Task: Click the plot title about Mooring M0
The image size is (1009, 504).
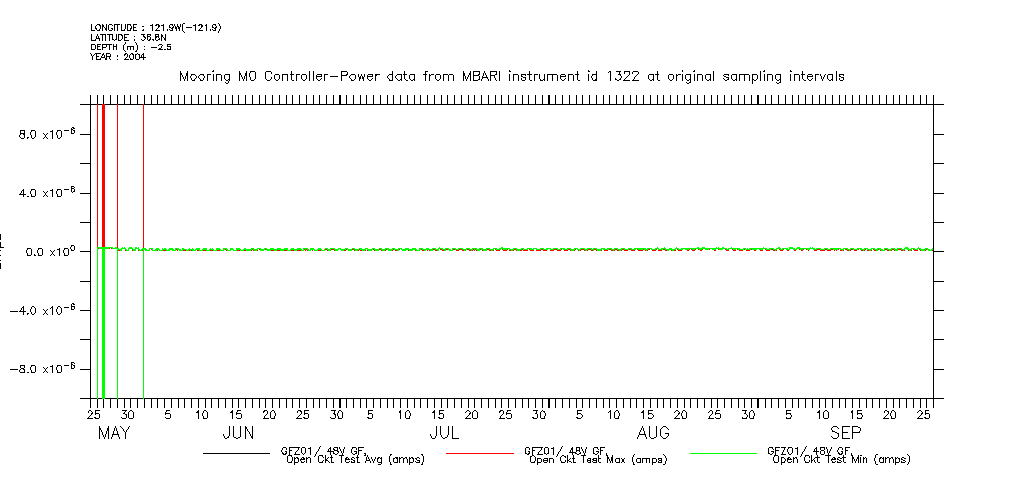Action: coord(511,76)
